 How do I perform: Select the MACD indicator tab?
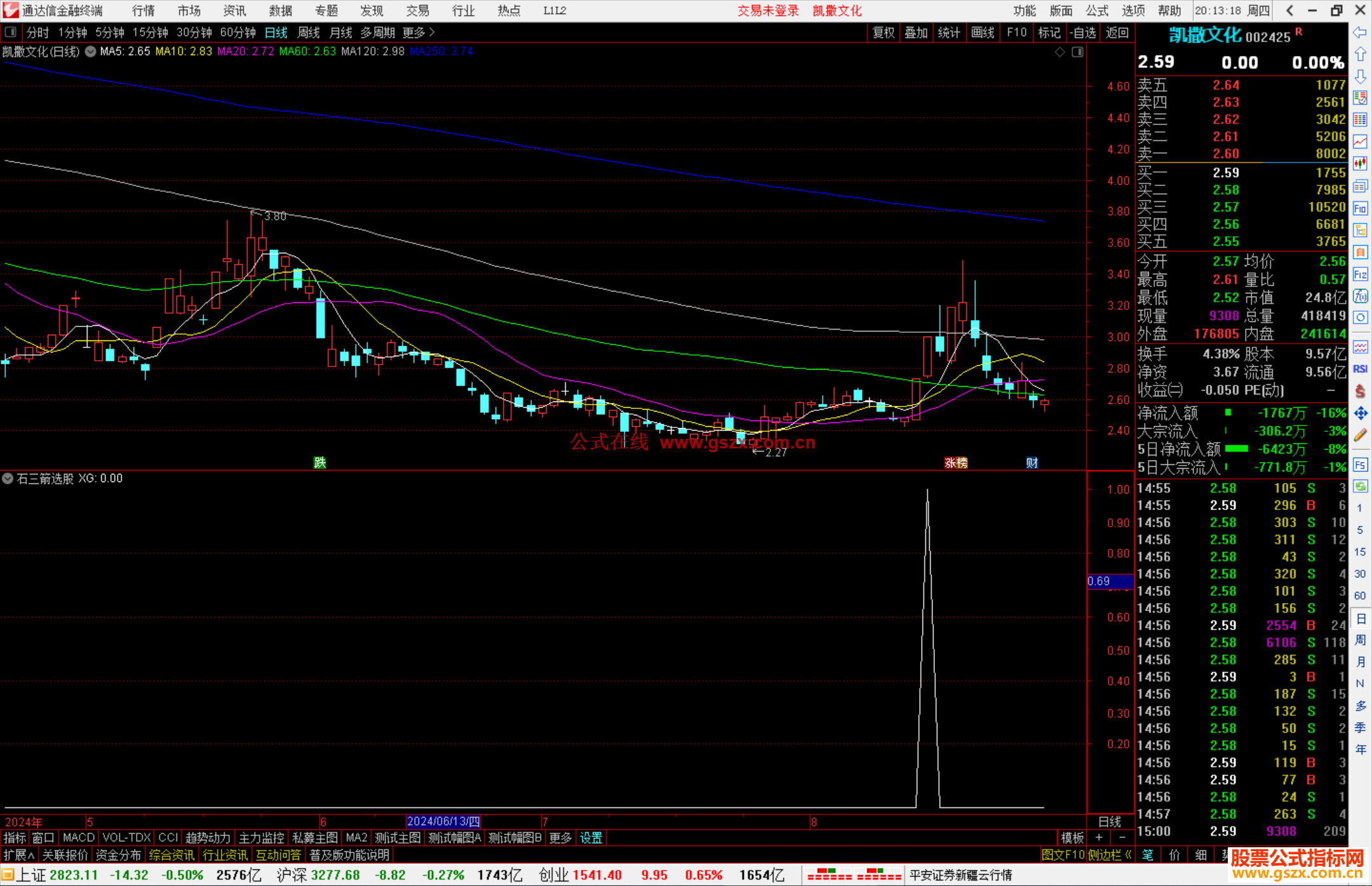79,838
